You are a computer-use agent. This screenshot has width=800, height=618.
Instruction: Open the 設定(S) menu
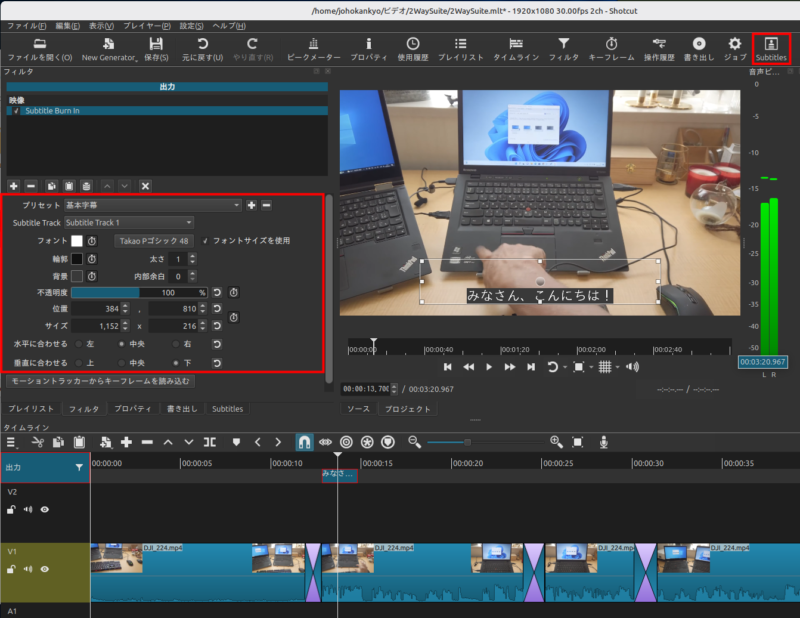pyautogui.click(x=192, y=25)
